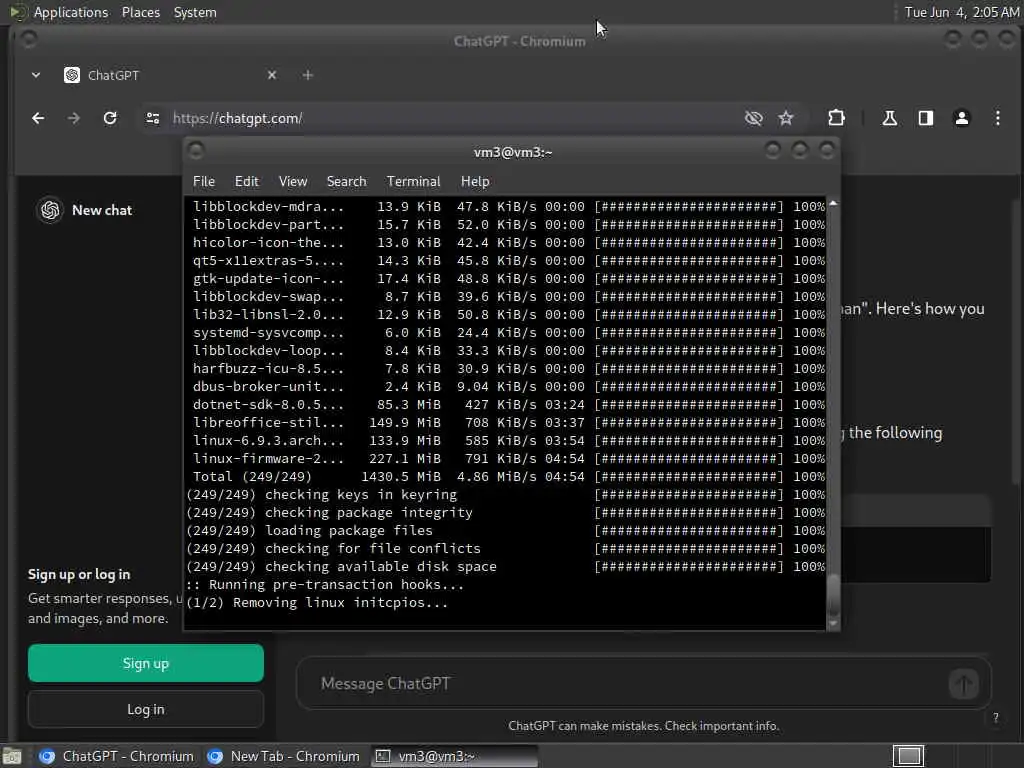Open Chromium three-dot menu

[x=997, y=118]
